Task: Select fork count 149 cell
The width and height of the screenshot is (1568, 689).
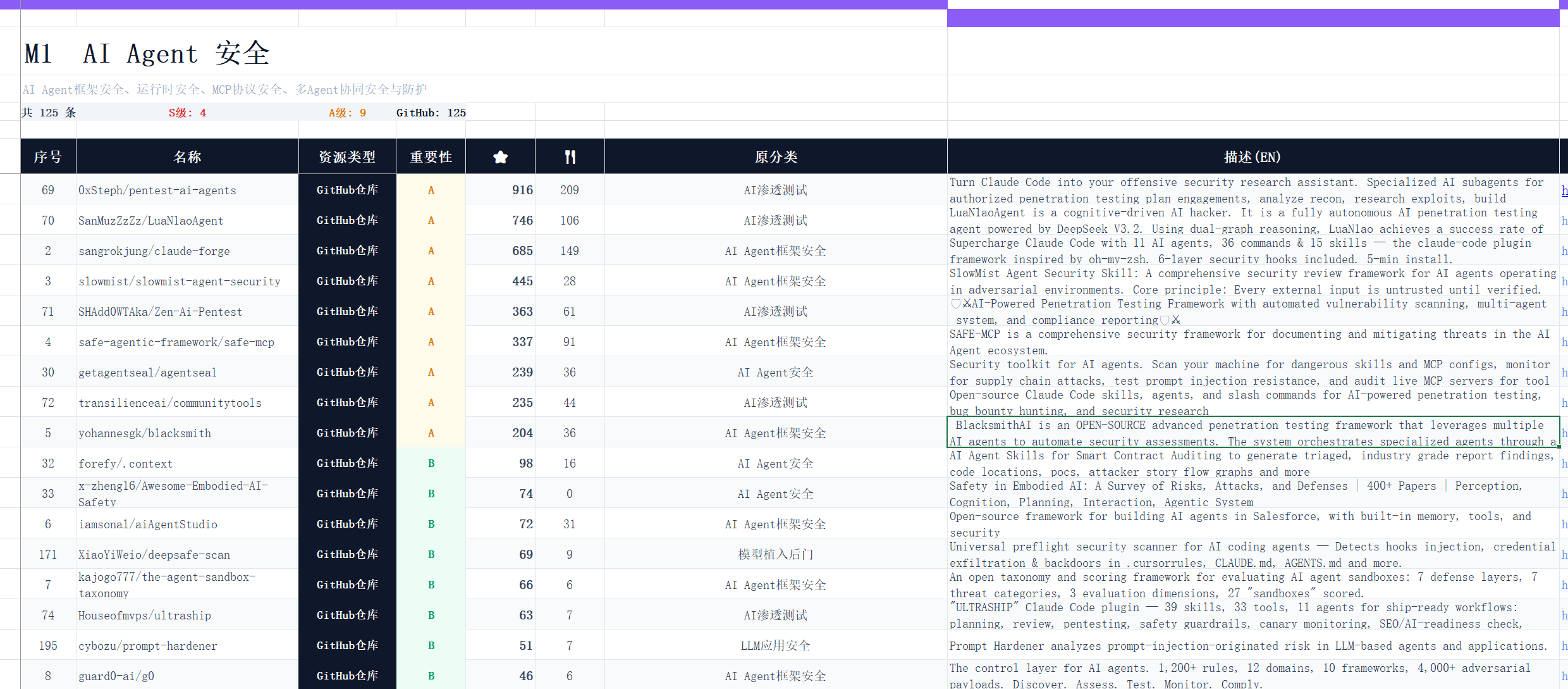Action: [x=570, y=251]
